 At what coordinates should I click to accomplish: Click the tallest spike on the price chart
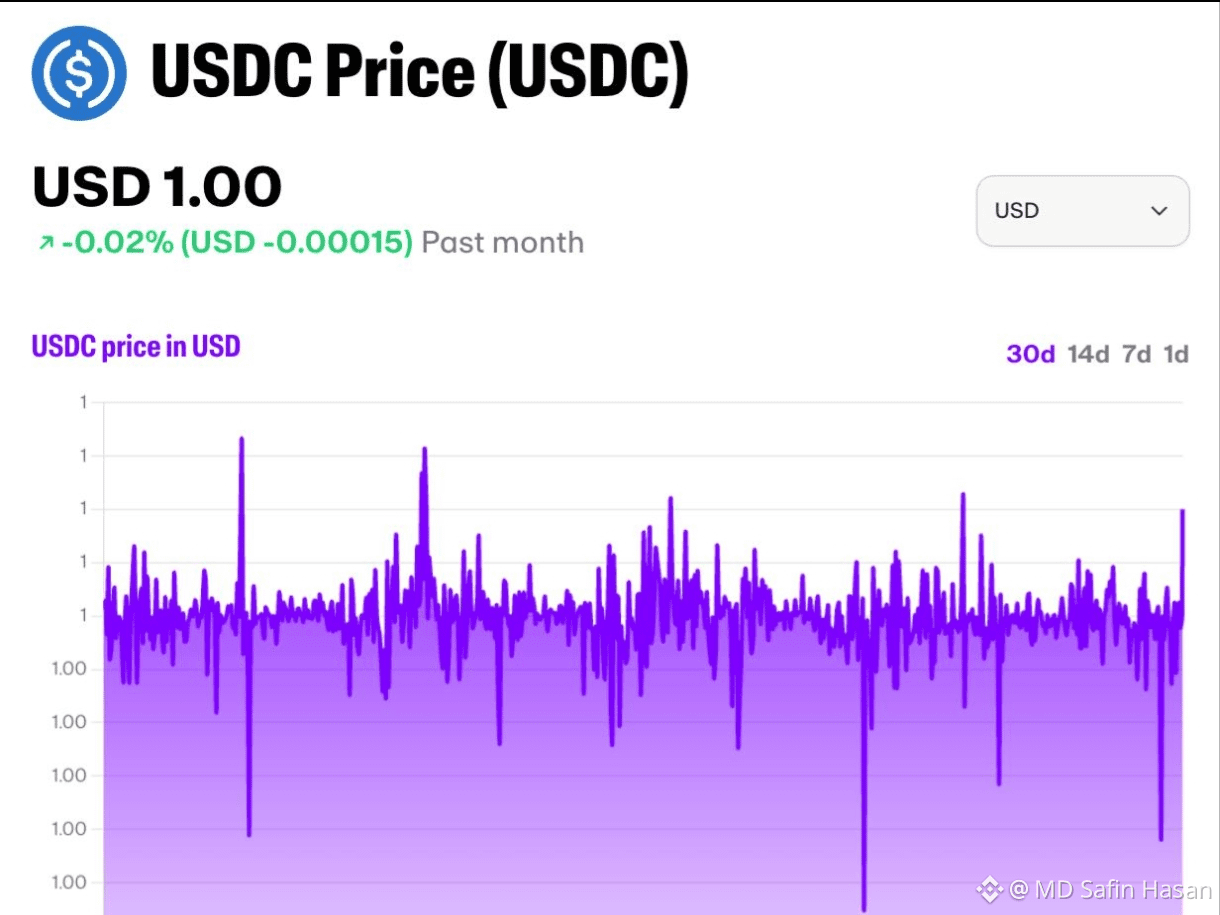pyautogui.click(x=241, y=439)
